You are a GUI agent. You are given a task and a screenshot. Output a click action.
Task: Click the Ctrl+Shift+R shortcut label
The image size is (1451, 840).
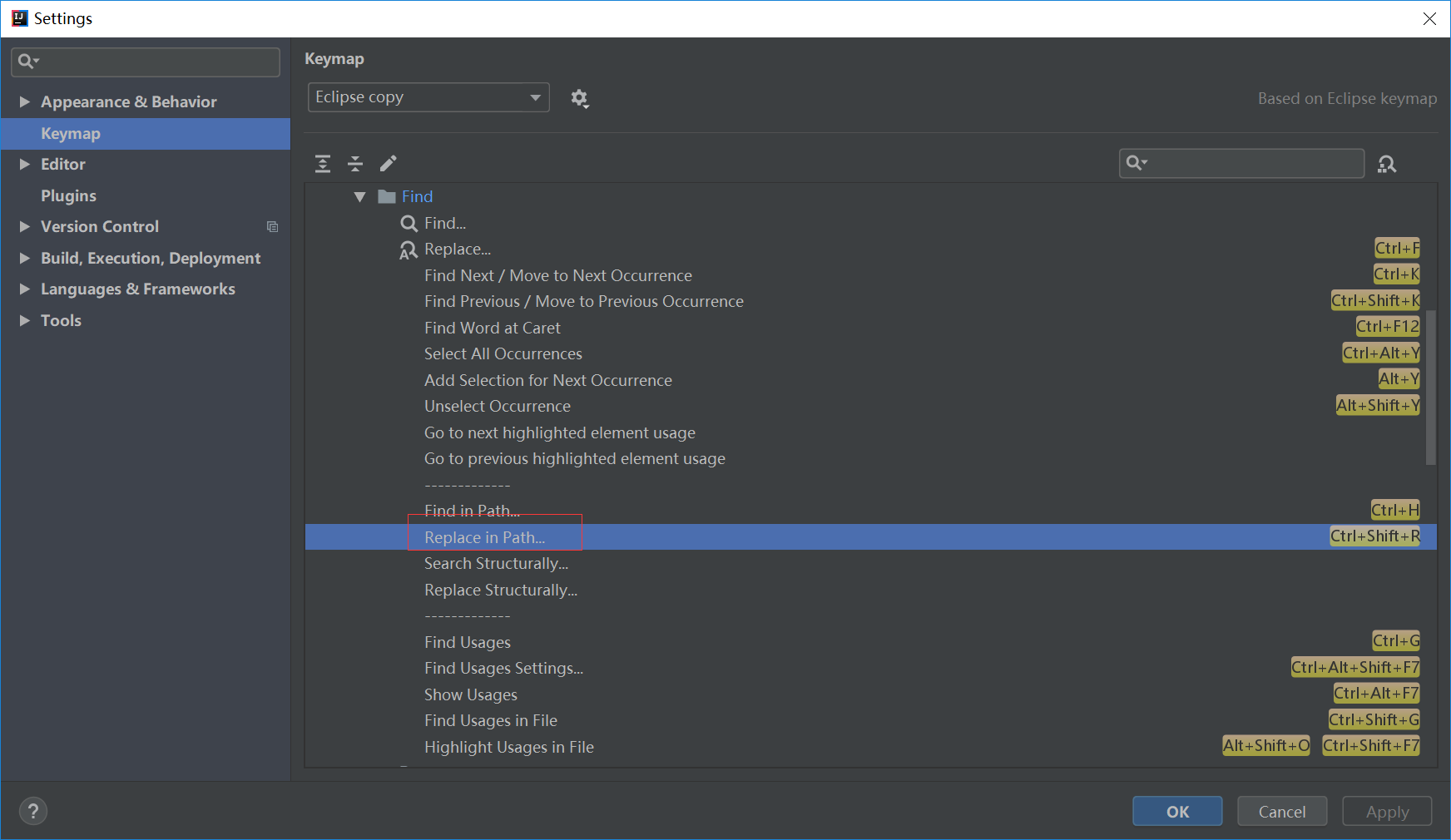click(1374, 536)
